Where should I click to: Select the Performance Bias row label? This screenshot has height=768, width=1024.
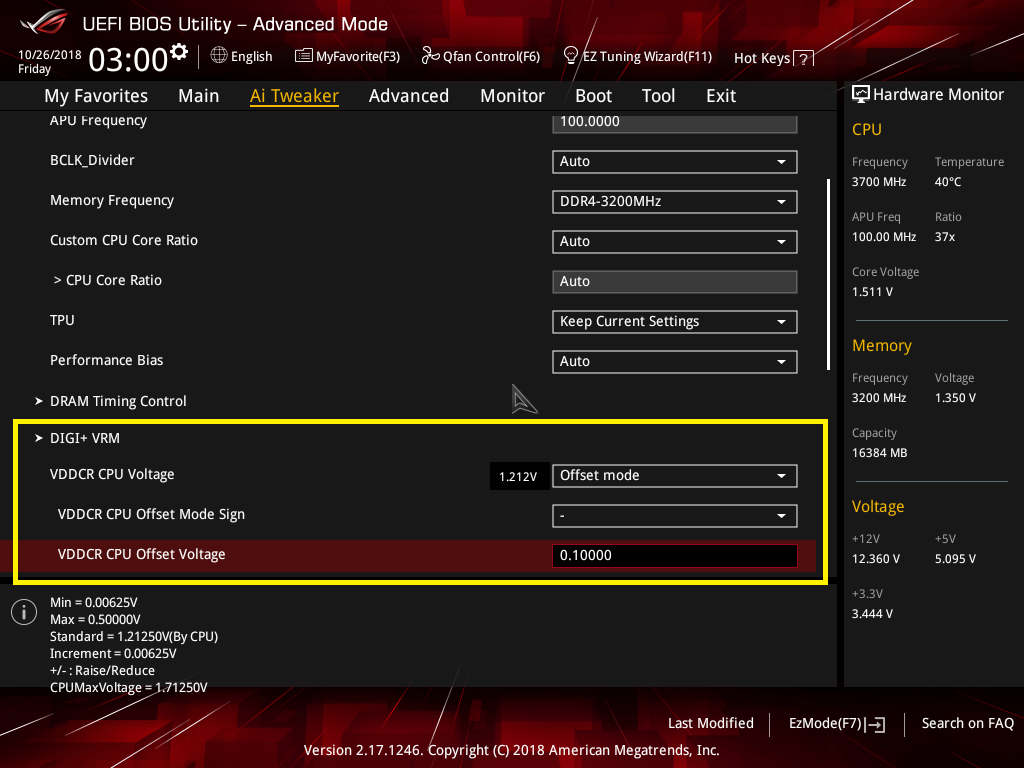[106, 360]
